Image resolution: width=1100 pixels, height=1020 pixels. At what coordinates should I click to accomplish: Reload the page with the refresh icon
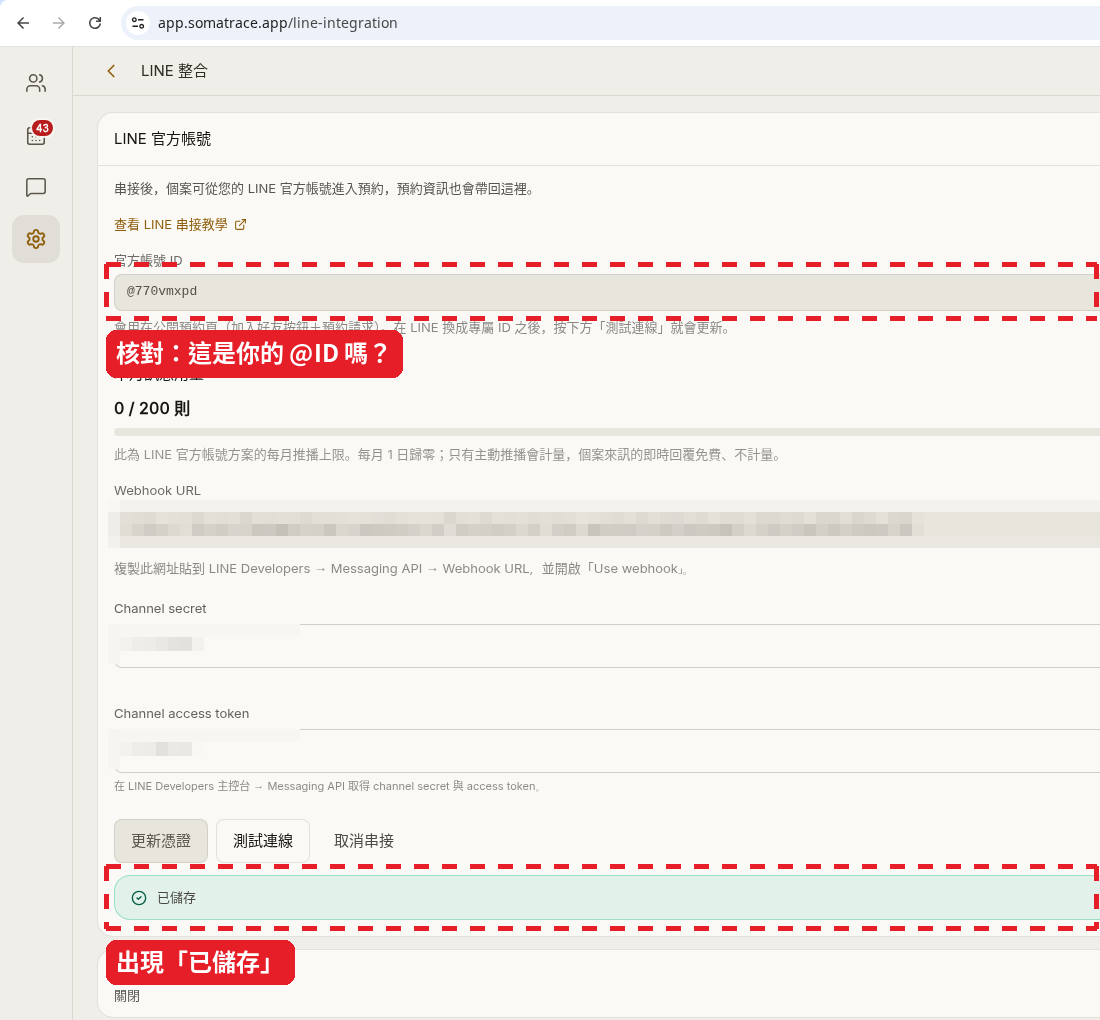click(95, 23)
